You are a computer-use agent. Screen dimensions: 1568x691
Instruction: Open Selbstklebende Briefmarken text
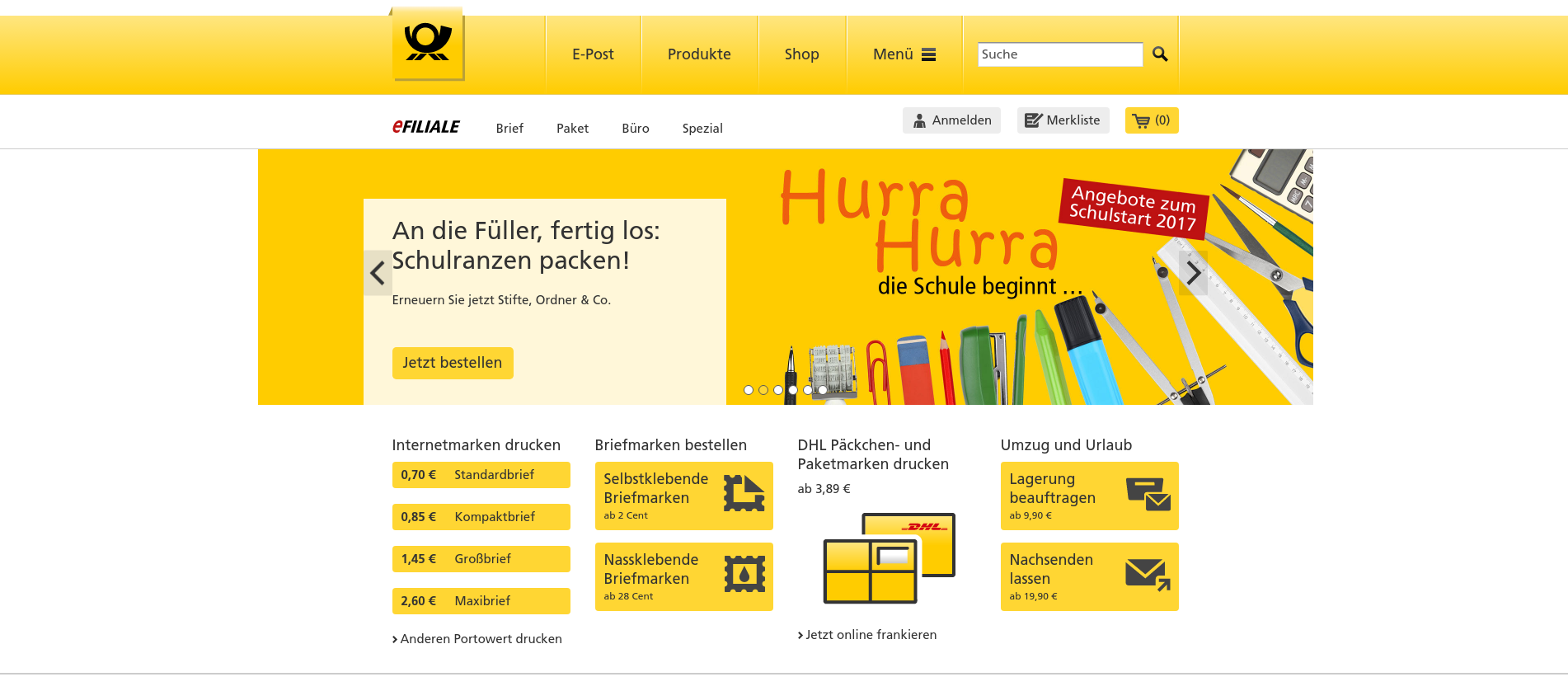click(656, 488)
